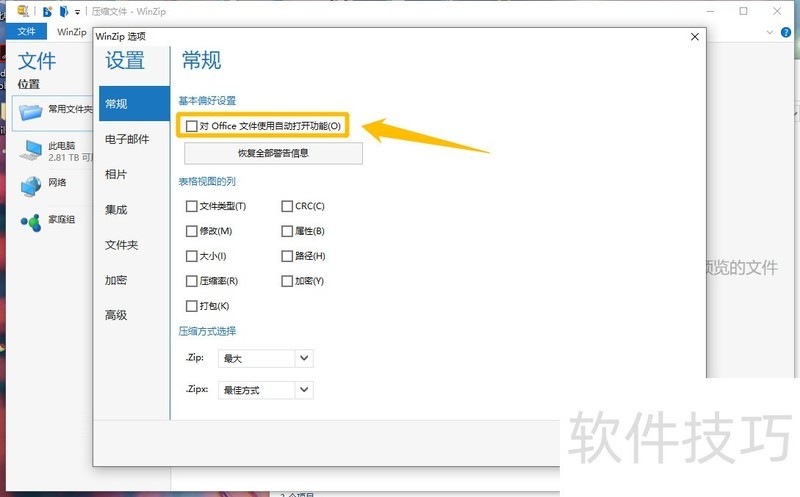Select the 常用文件夹 folder icon

(31, 111)
